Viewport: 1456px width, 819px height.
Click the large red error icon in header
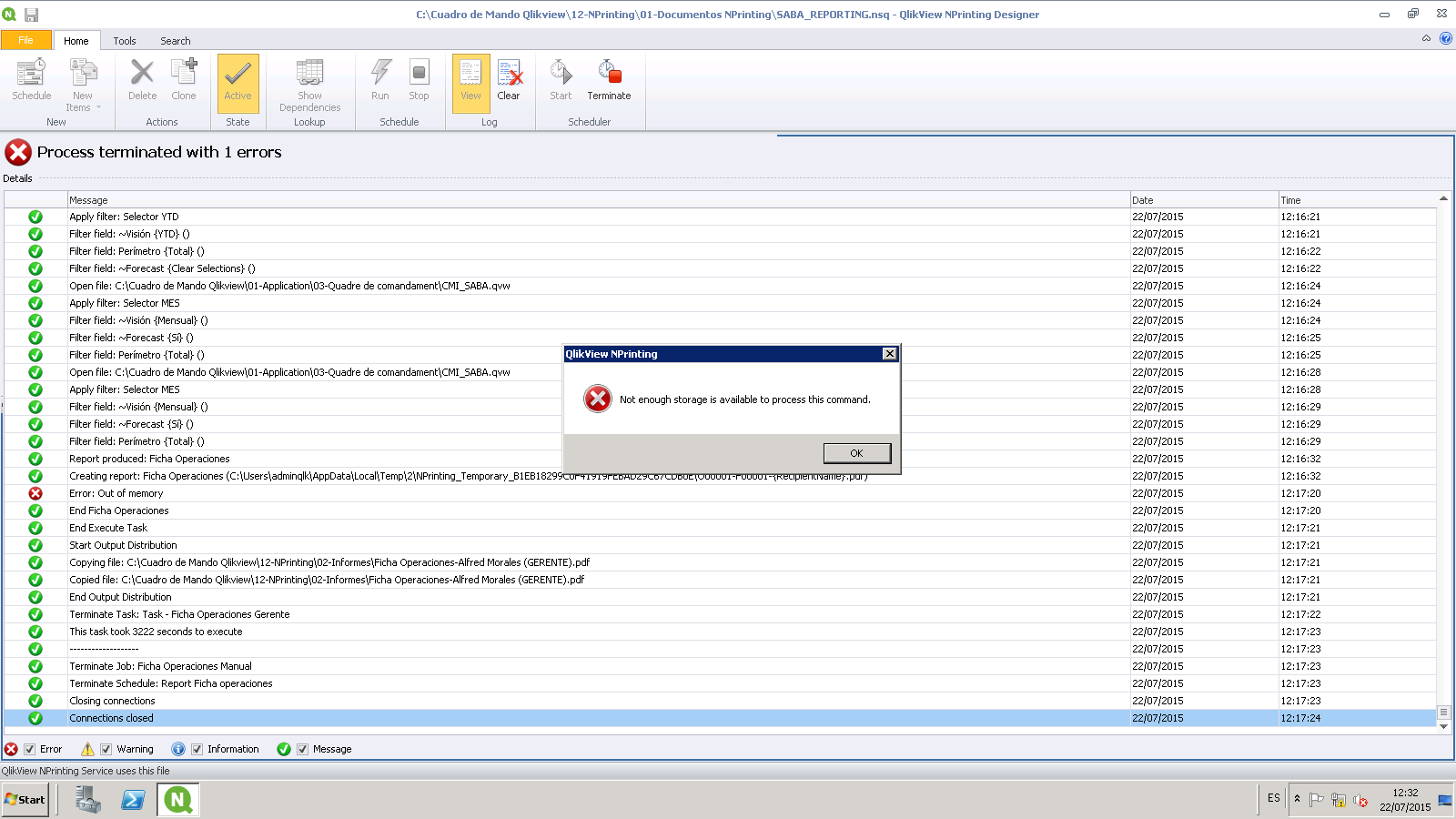(18, 152)
